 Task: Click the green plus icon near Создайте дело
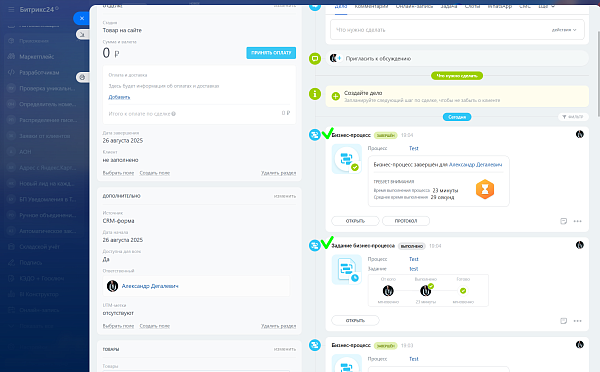[336, 96]
